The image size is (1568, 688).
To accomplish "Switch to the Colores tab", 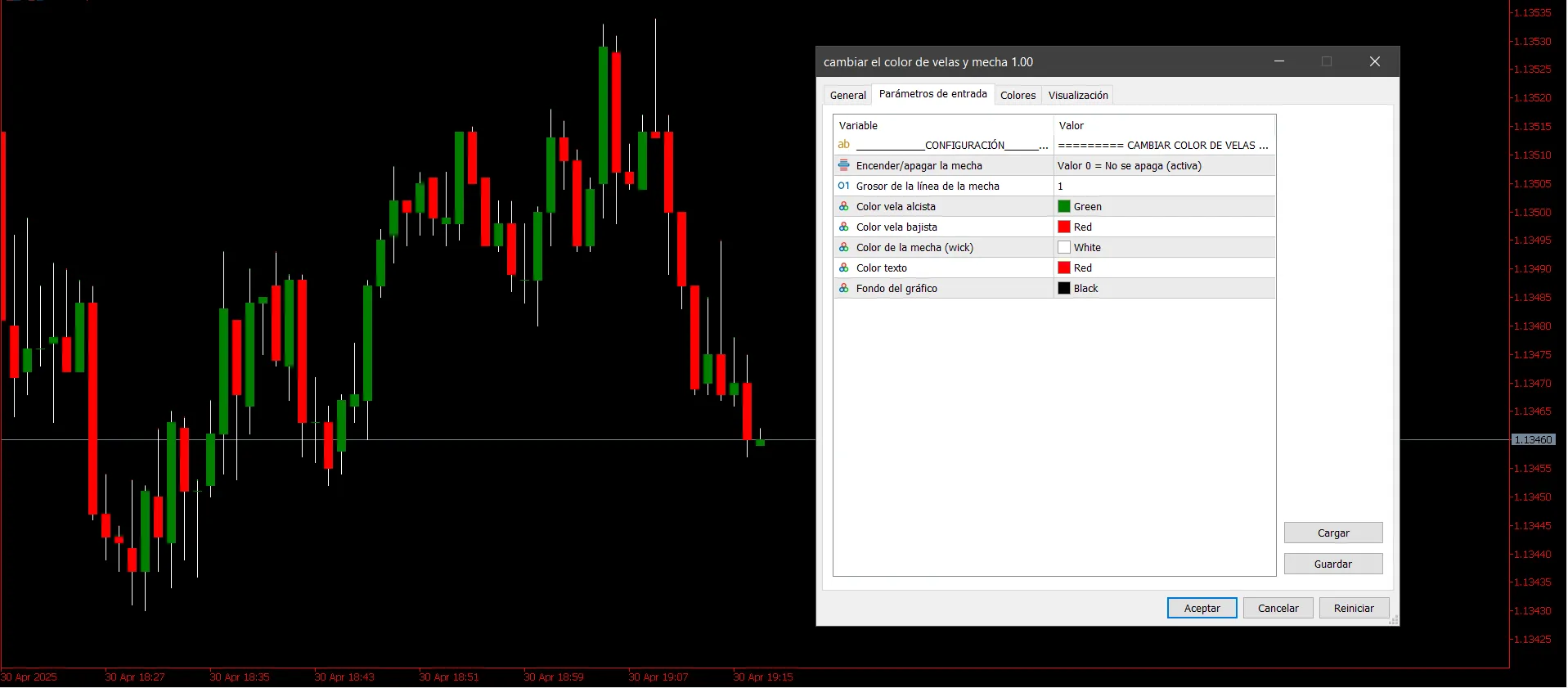I will coord(1018,95).
